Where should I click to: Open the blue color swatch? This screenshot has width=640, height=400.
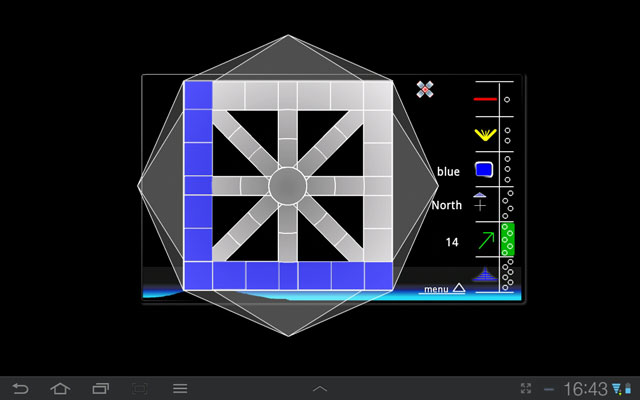tap(484, 169)
